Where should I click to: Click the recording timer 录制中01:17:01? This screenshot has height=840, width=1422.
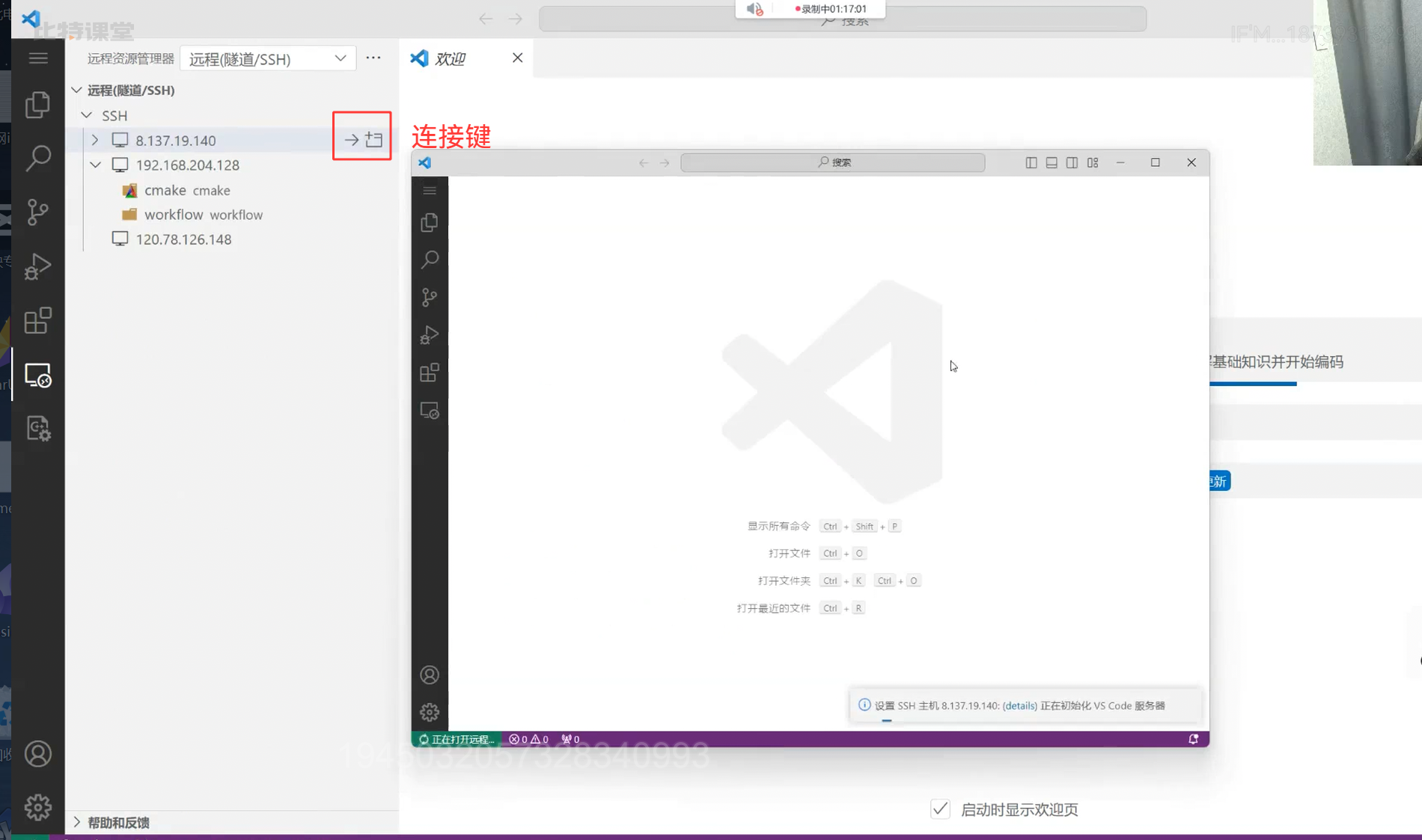pyautogui.click(x=830, y=9)
